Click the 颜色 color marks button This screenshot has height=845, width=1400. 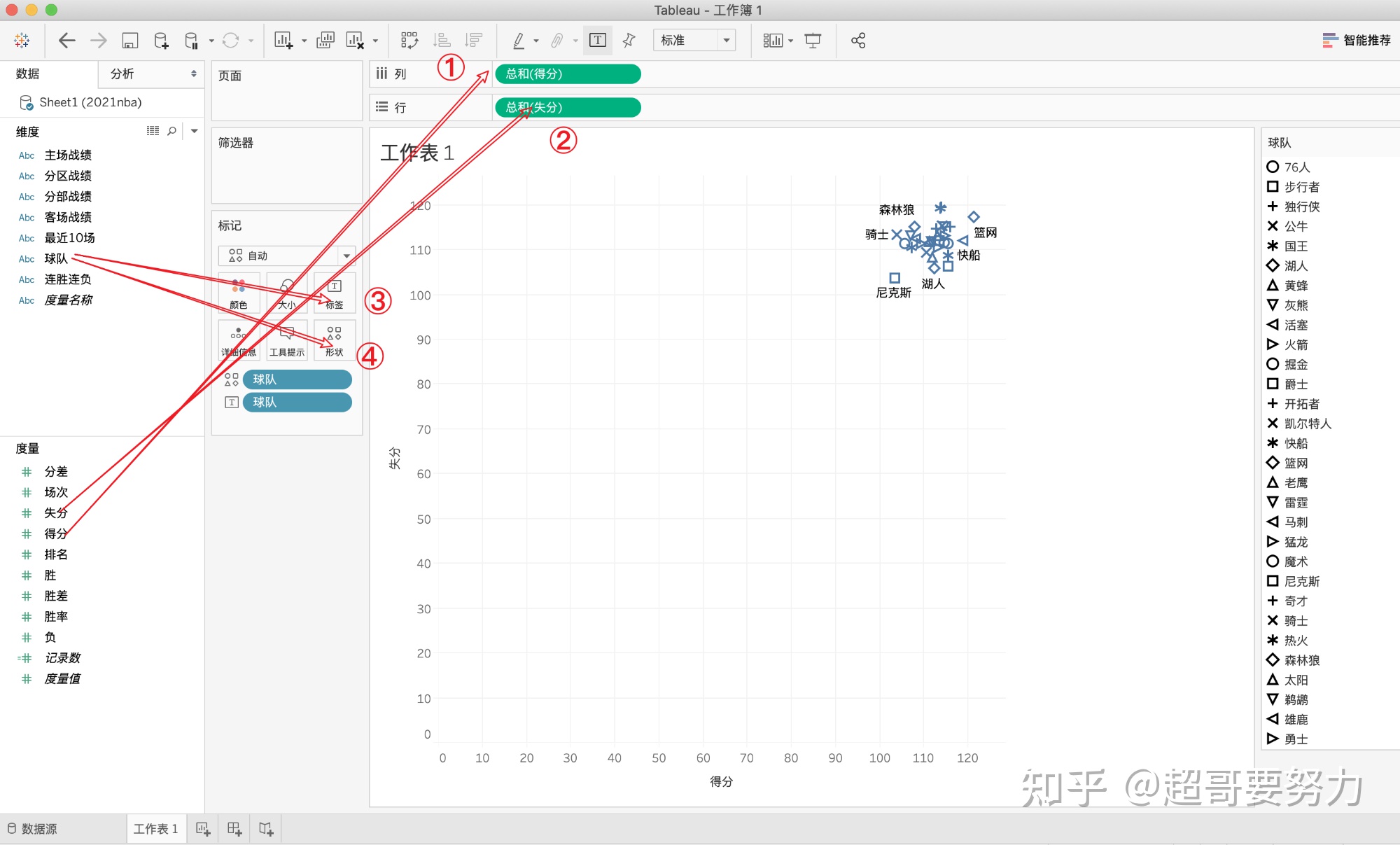point(239,293)
